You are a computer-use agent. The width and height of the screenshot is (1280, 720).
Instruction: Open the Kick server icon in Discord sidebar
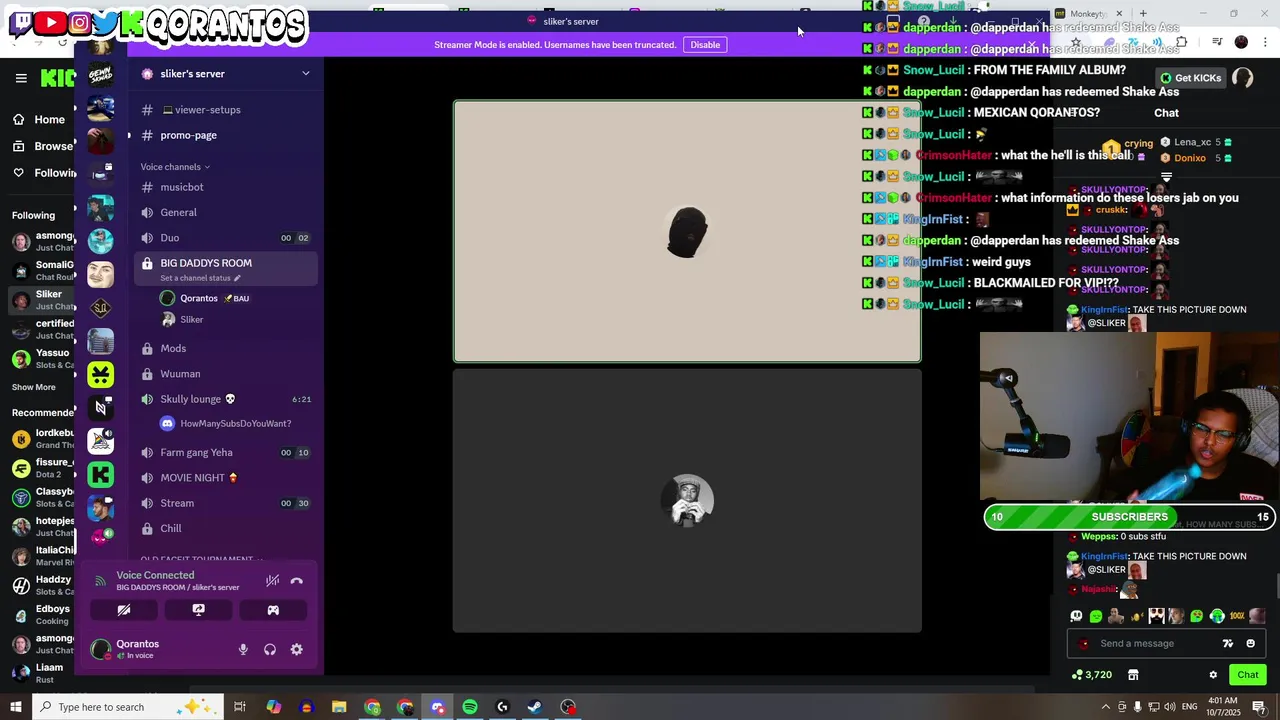tap(100, 475)
